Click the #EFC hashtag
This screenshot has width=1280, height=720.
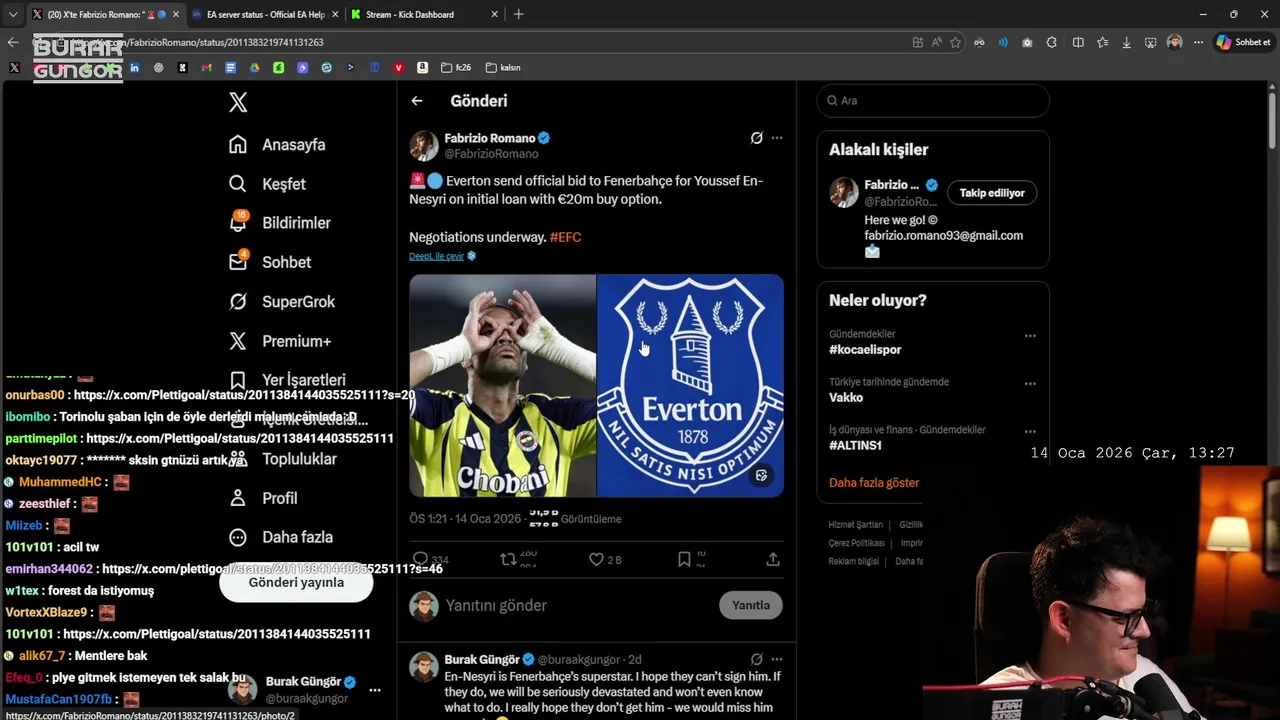[x=565, y=237]
